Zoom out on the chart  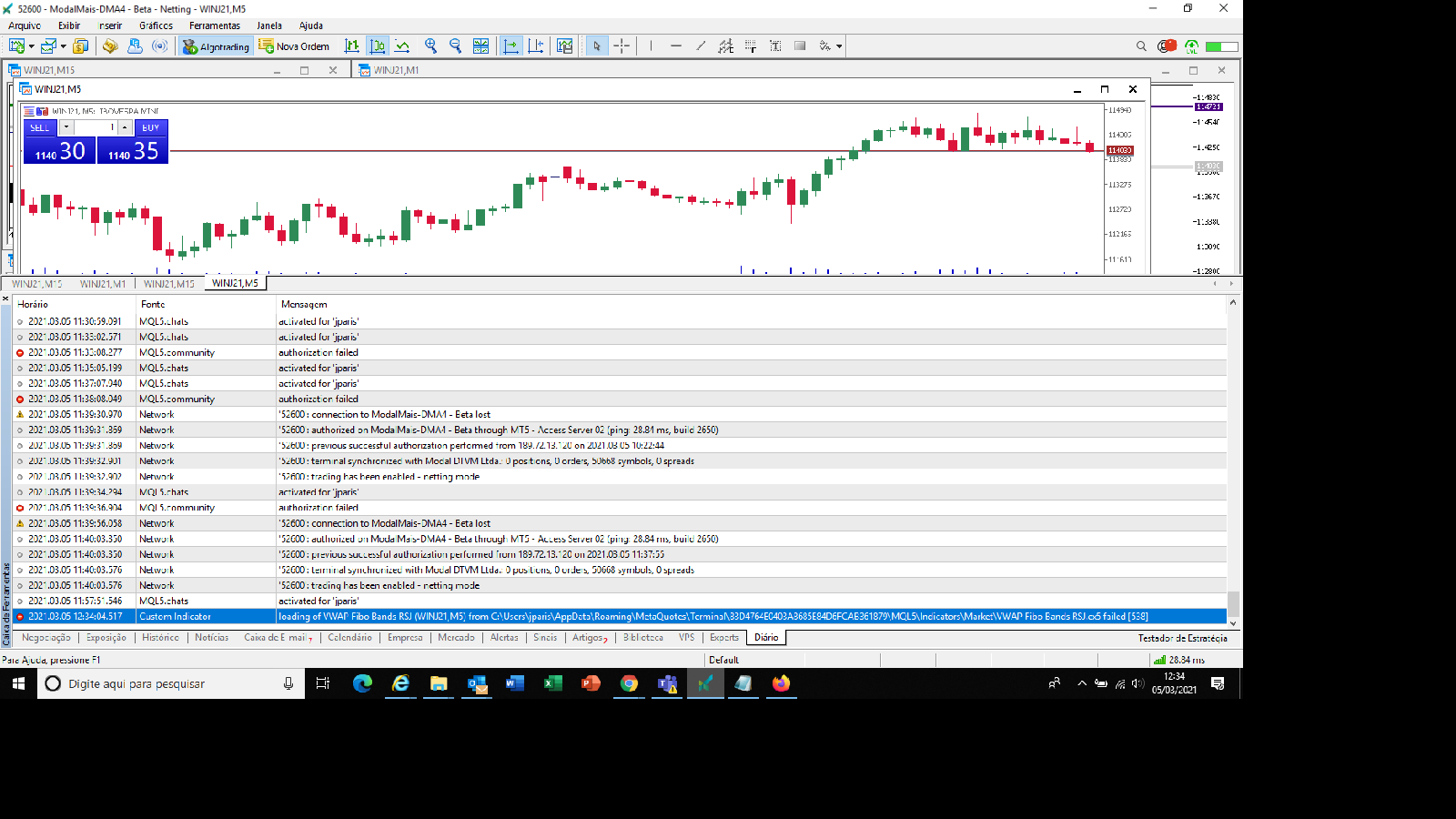point(455,46)
